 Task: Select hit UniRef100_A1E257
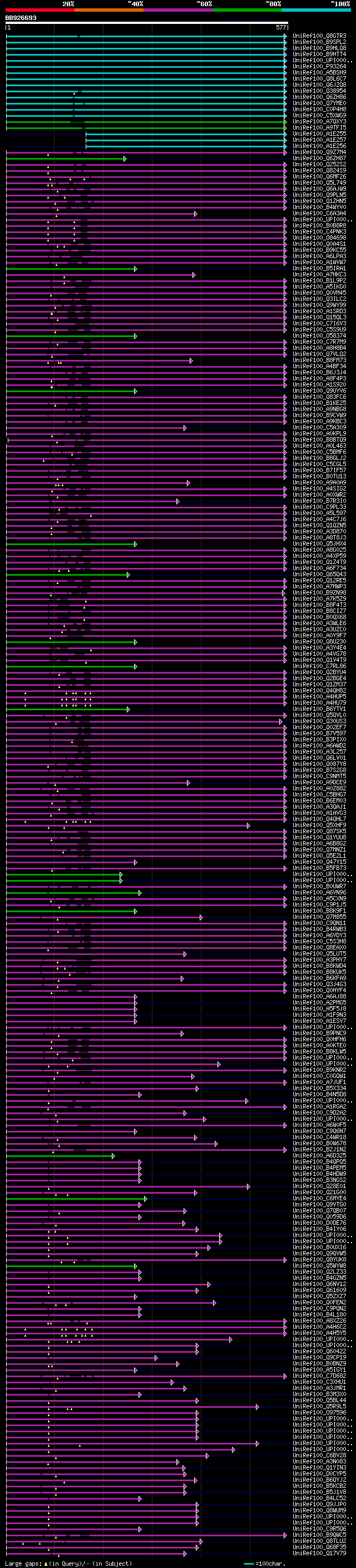pyautogui.click(x=319, y=140)
